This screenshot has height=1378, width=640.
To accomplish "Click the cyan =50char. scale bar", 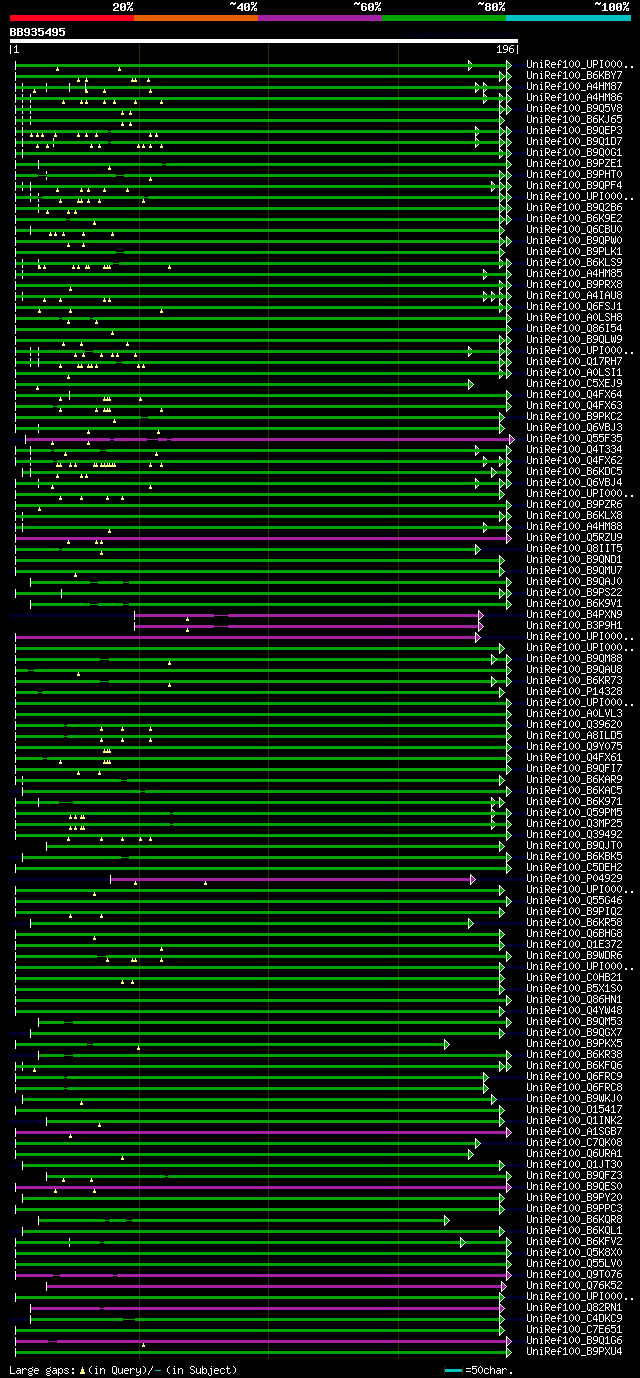I will (453, 1370).
